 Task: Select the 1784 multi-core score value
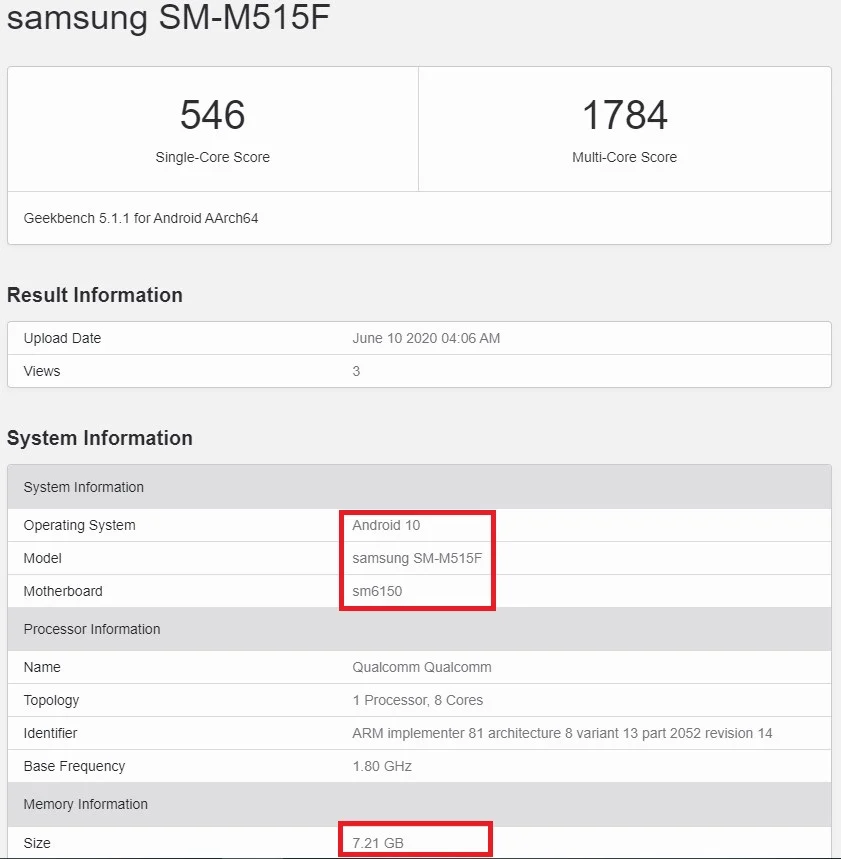click(625, 115)
